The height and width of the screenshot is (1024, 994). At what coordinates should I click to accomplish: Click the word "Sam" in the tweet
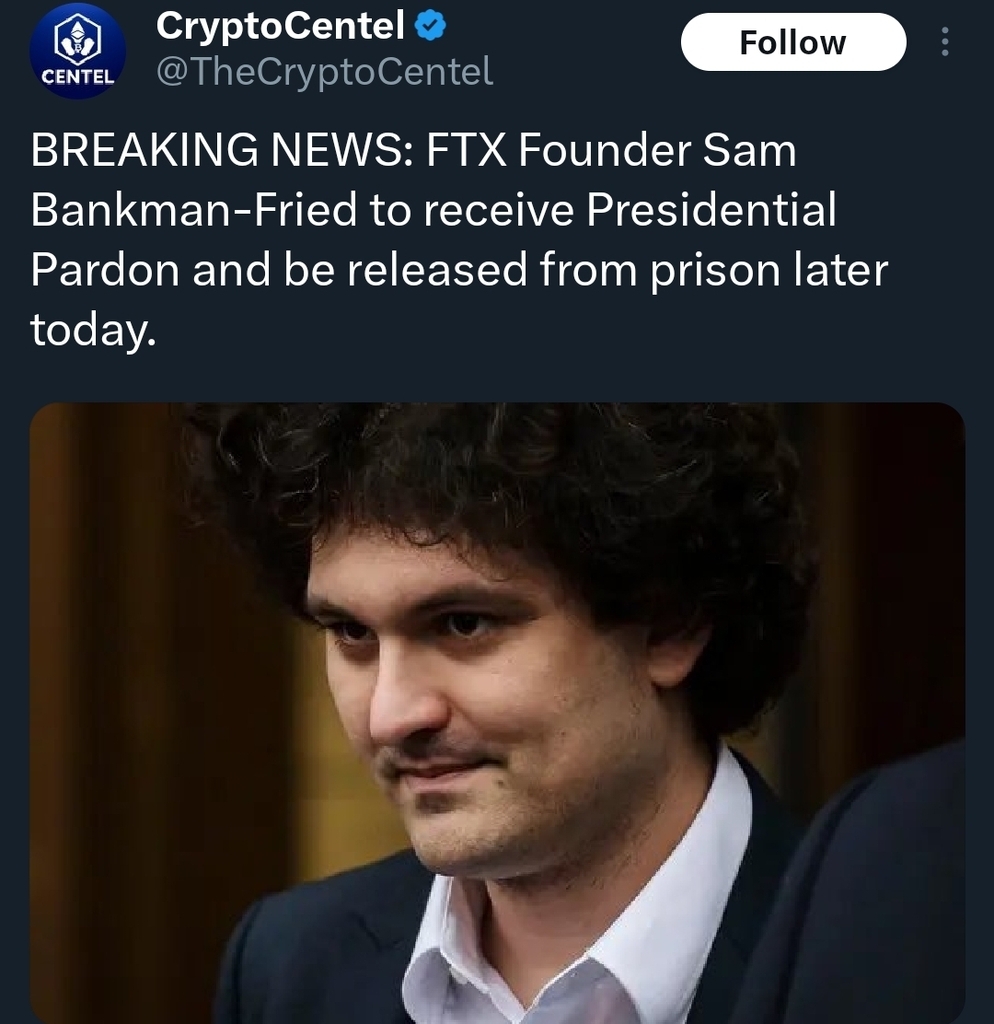coord(750,151)
